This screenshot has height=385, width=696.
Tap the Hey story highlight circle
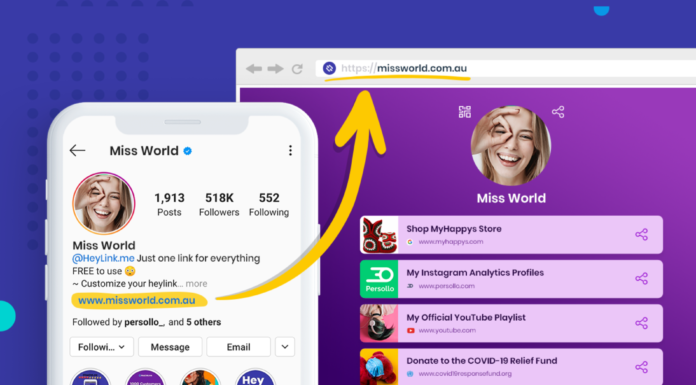254,377
